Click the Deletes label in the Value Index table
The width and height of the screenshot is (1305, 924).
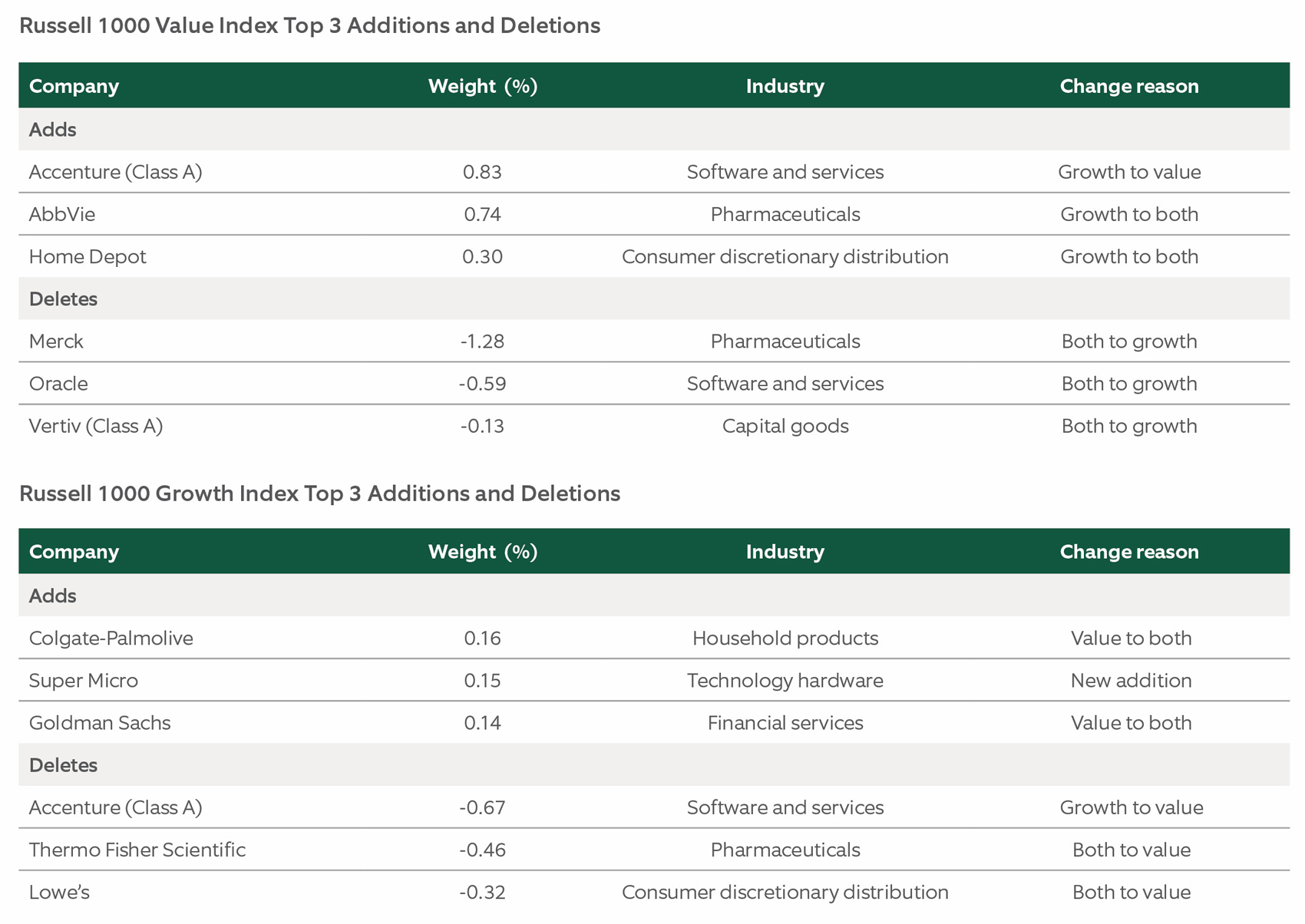pyautogui.click(x=63, y=299)
